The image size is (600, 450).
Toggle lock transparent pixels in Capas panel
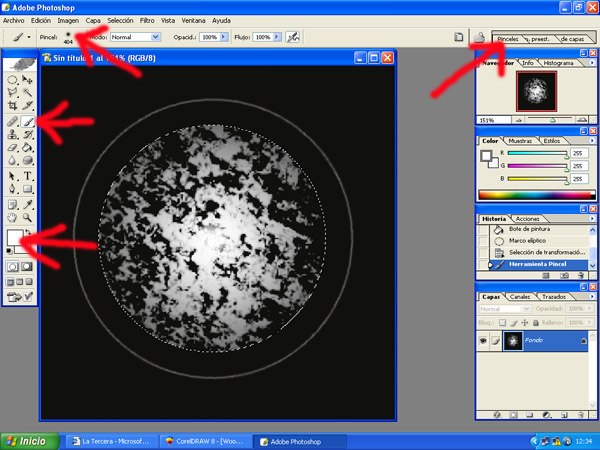(502, 323)
